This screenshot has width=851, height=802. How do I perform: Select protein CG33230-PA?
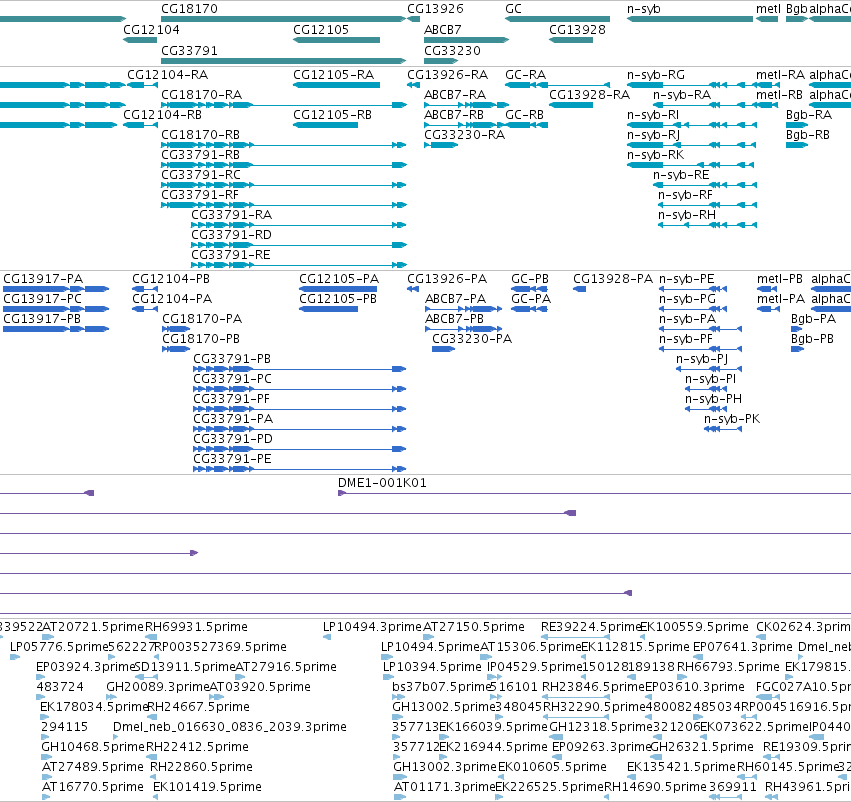[472, 339]
